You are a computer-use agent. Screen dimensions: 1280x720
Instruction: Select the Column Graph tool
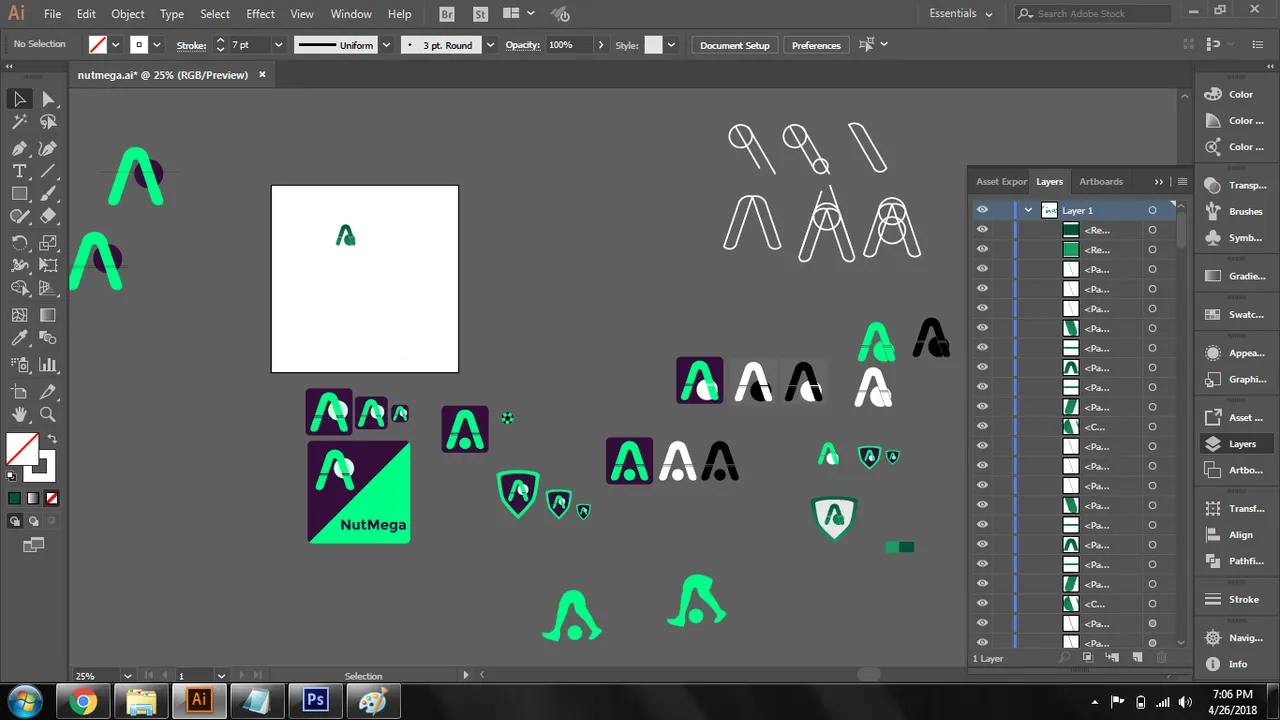click(x=48, y=365)
